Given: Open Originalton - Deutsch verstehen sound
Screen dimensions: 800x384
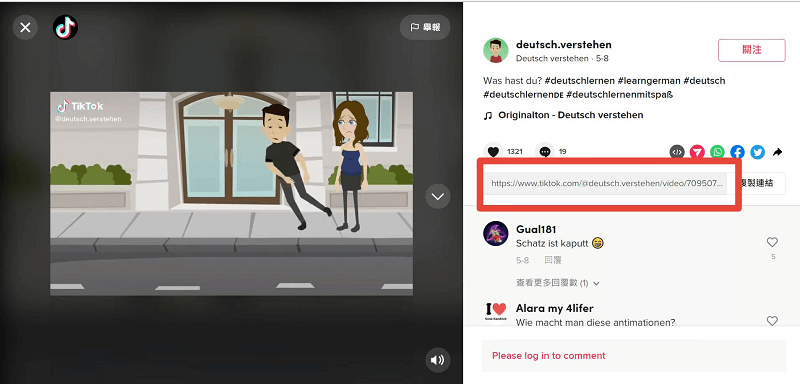Looking at the screenshot, I should click(x=563, y=115).
